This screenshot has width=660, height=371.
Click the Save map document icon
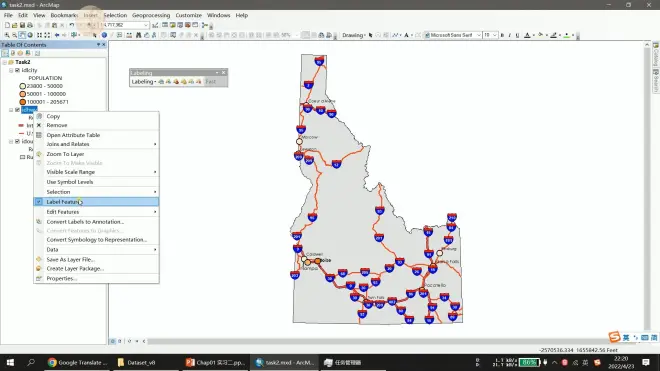click(22, 25)
